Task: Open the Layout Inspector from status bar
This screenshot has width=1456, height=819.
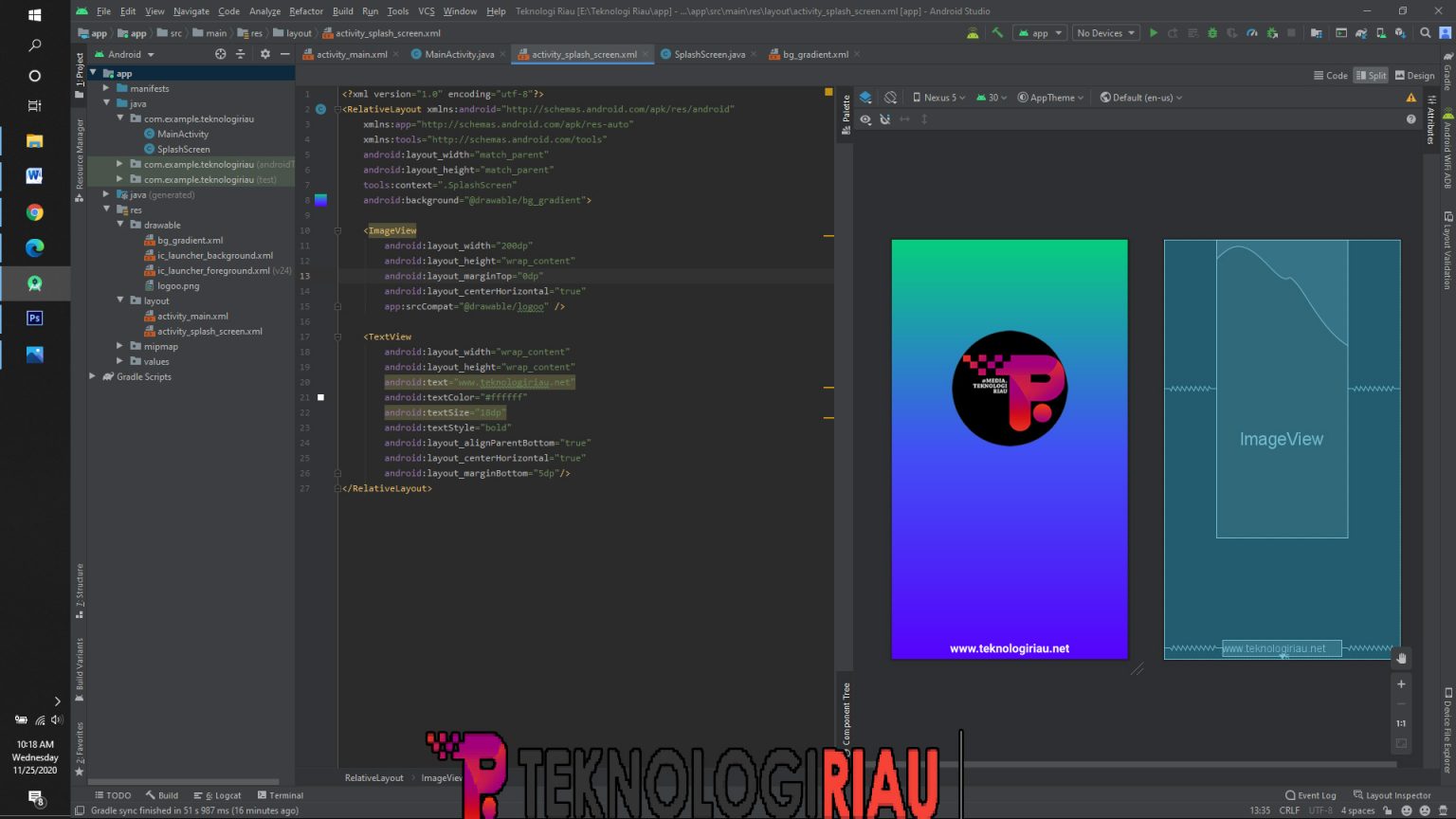Action: (1392, 795)
